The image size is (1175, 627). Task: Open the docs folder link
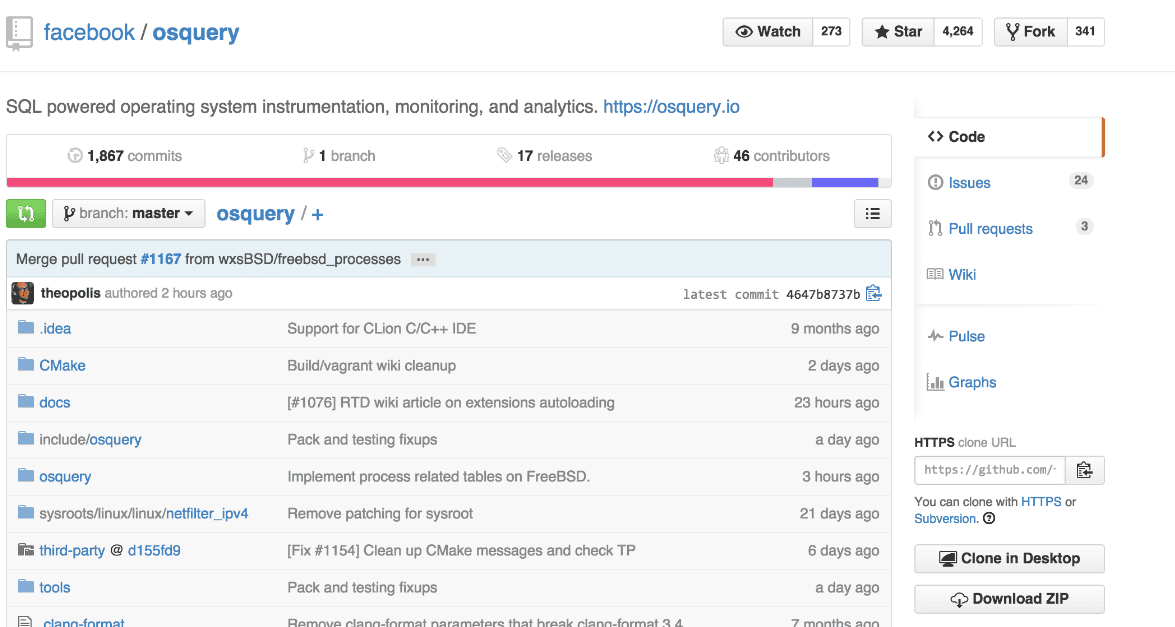click(x=55, y=402)
